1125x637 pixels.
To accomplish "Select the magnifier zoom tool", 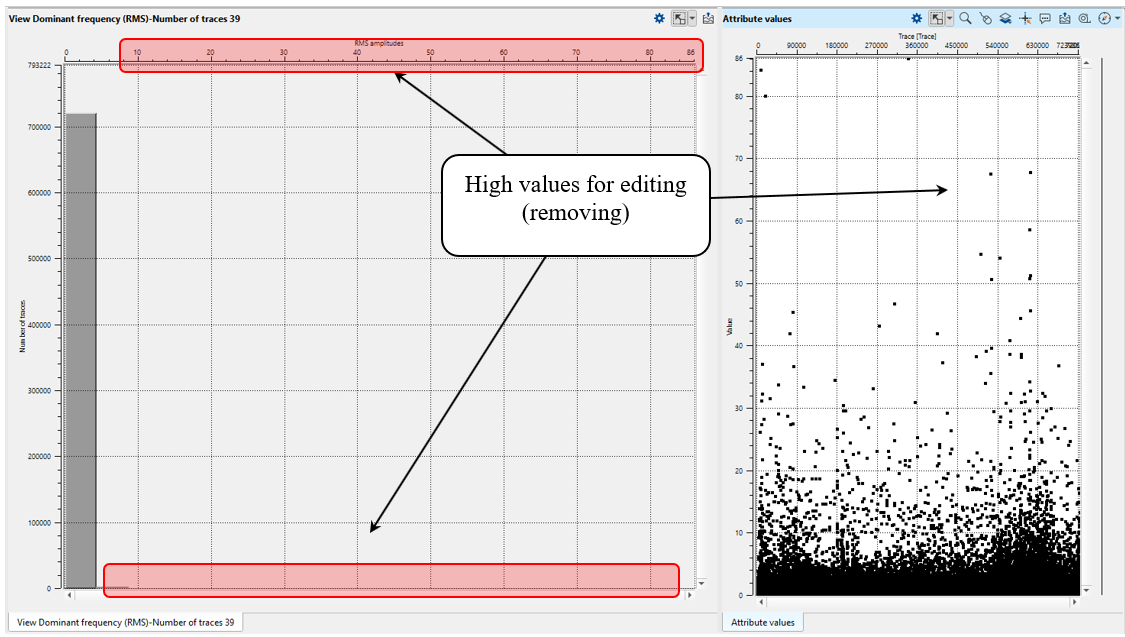I will point(965,18).
